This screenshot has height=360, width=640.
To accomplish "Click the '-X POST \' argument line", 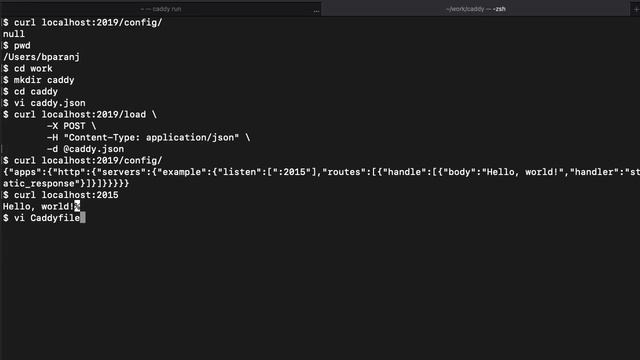I will point(71,126).
